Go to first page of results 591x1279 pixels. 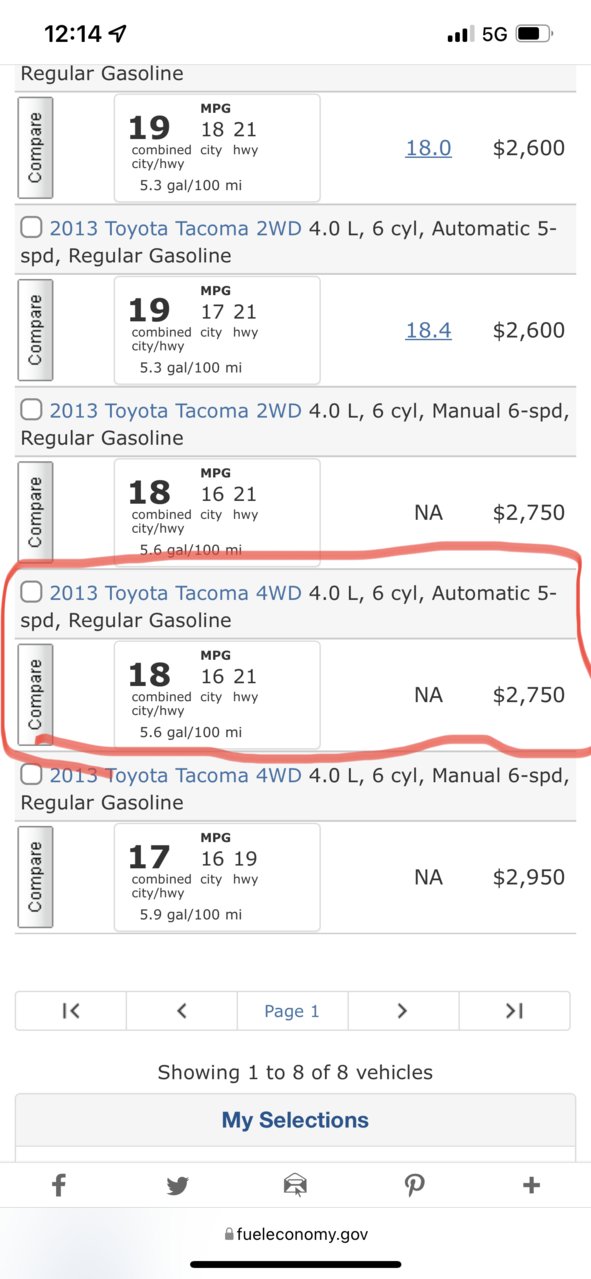tap(70, 1011)
